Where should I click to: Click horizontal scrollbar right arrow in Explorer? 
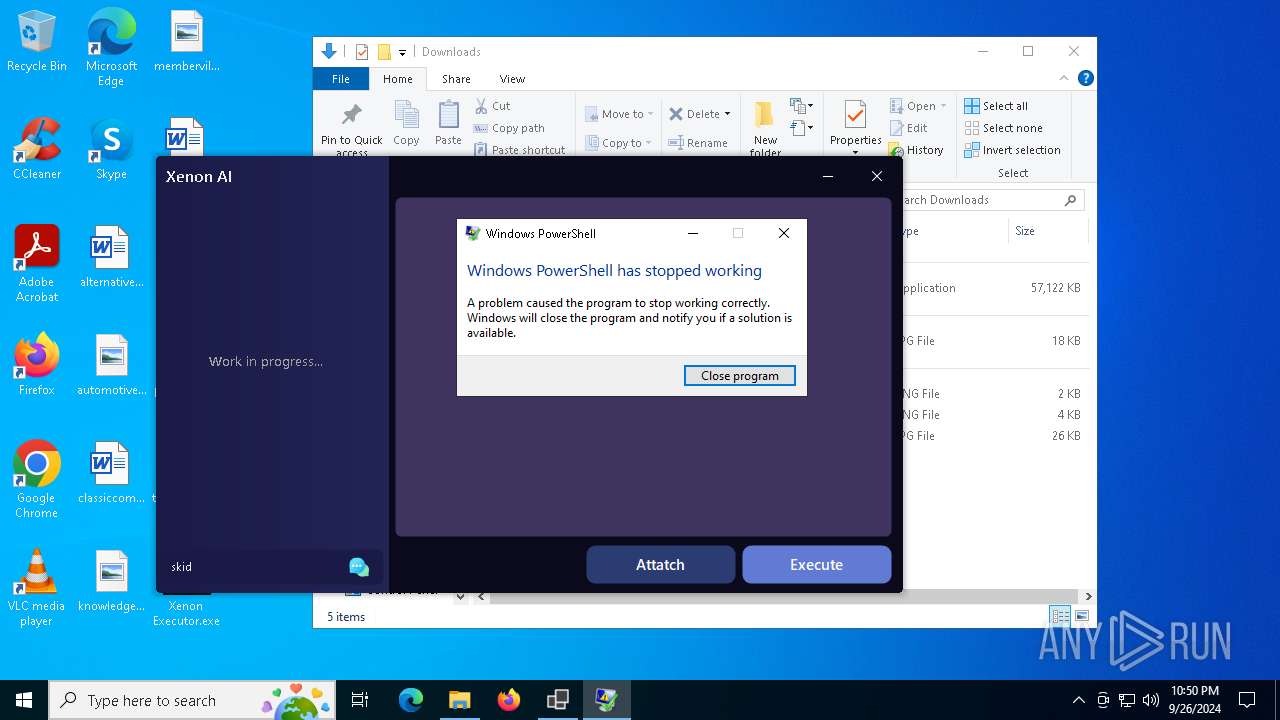(1088, 596)
